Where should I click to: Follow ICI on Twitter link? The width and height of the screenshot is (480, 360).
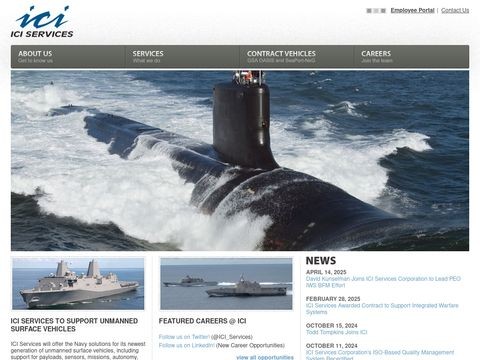pyautogui.click(x=184, y=337)
